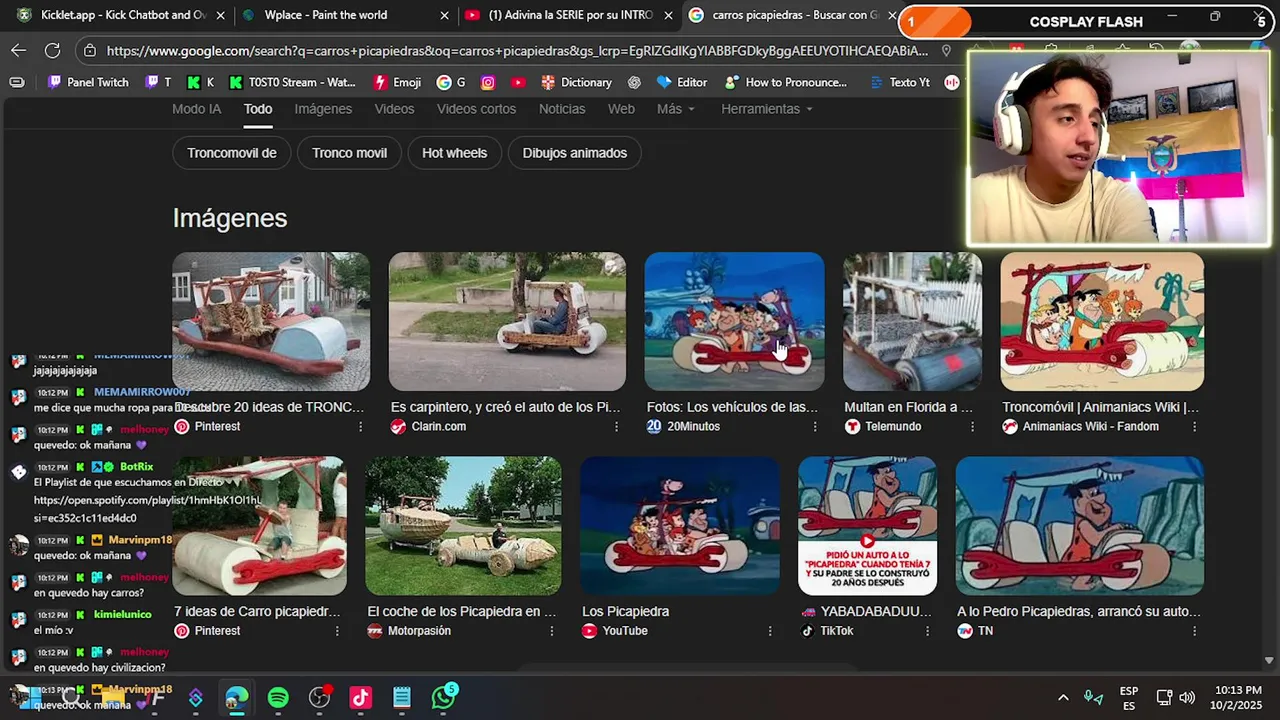This screenshot has width=1280, height=720.
Task: Close the Wplace browser tab
Action: (x=445, y=15)
